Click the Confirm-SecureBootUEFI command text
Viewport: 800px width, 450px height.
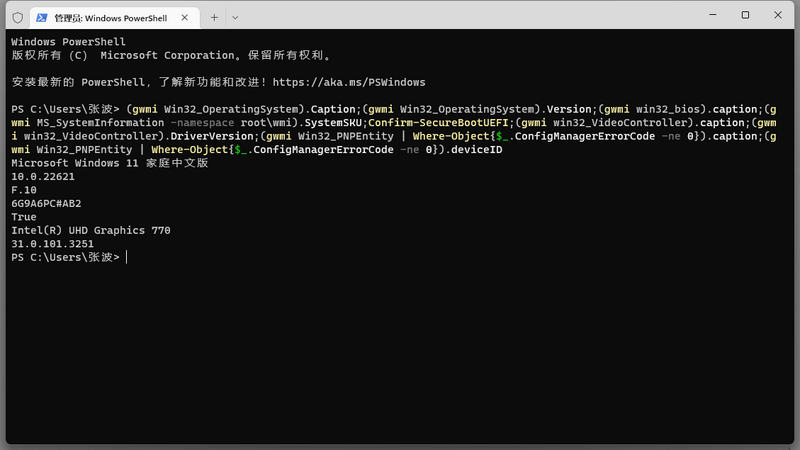tap(438, 122)
